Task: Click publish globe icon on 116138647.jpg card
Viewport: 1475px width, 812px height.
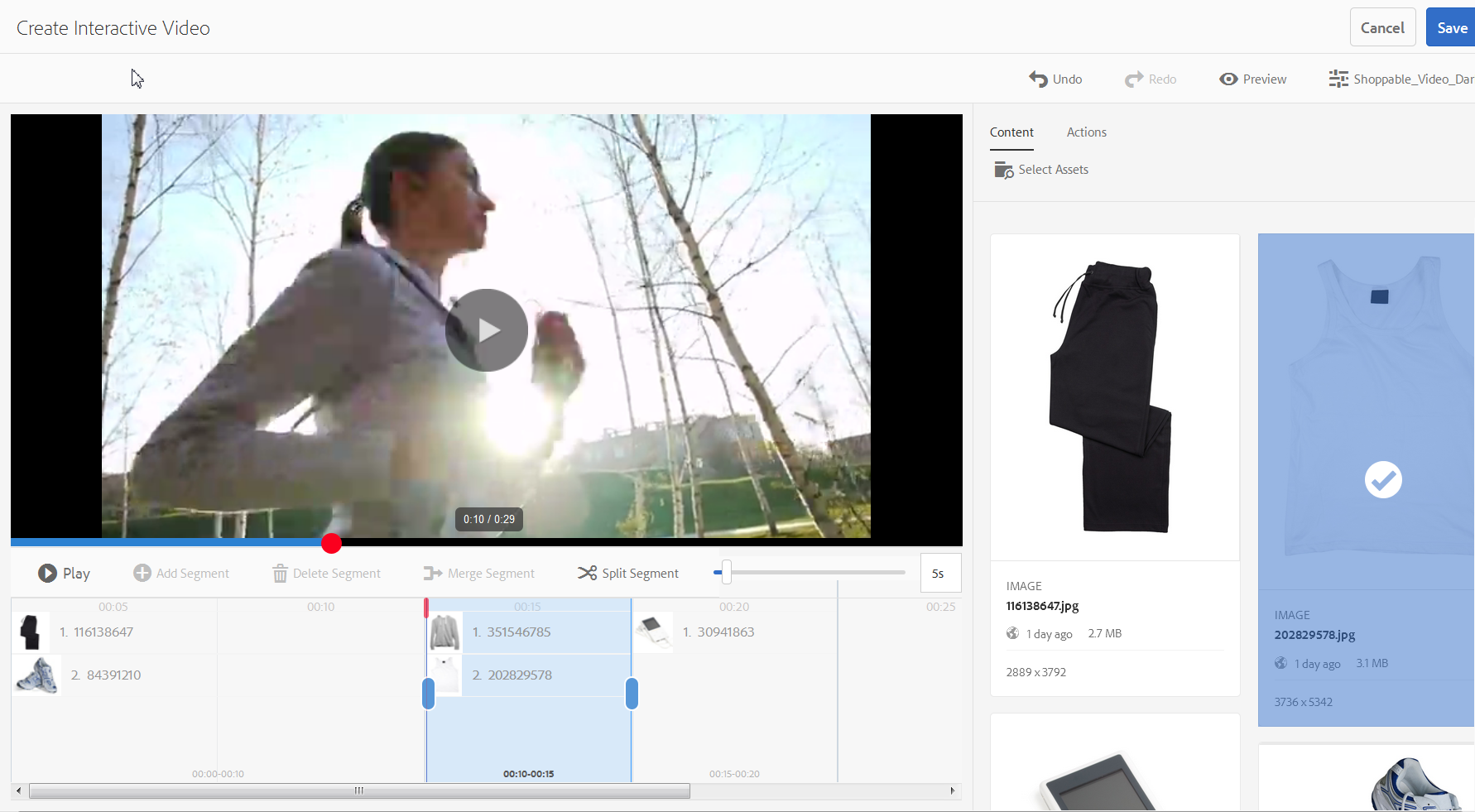Action: (x=1012, y=633)
